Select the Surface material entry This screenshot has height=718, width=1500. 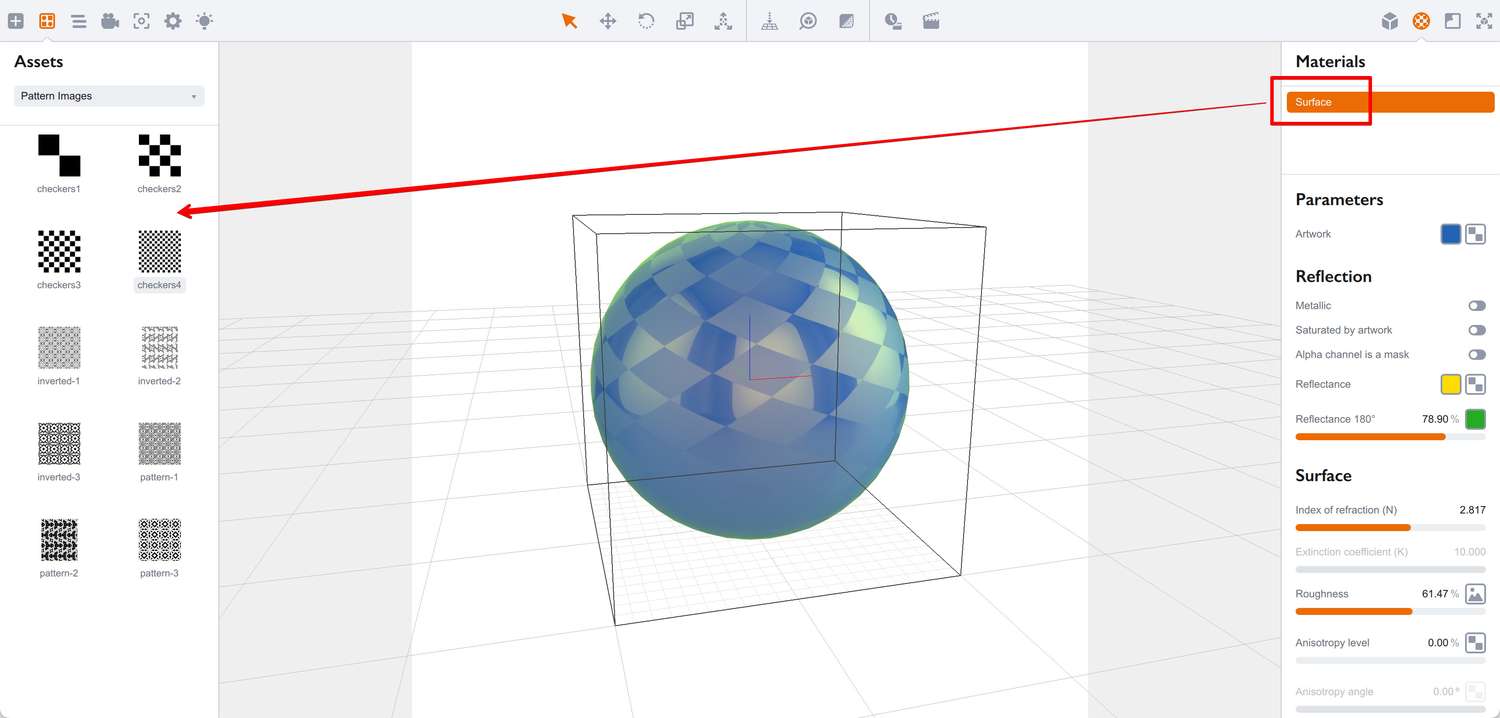[x=1390, y=102]
